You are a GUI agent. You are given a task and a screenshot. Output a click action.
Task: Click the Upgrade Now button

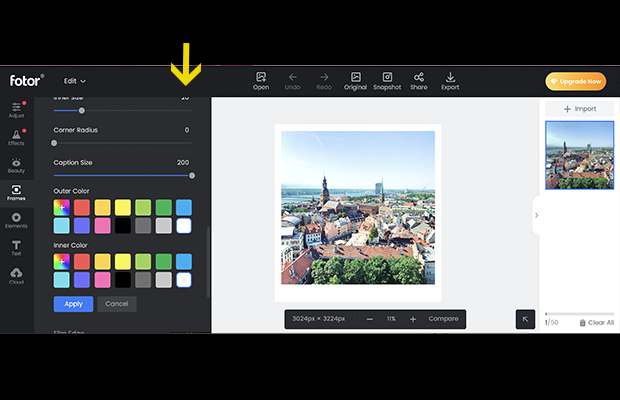click(575, 81)
